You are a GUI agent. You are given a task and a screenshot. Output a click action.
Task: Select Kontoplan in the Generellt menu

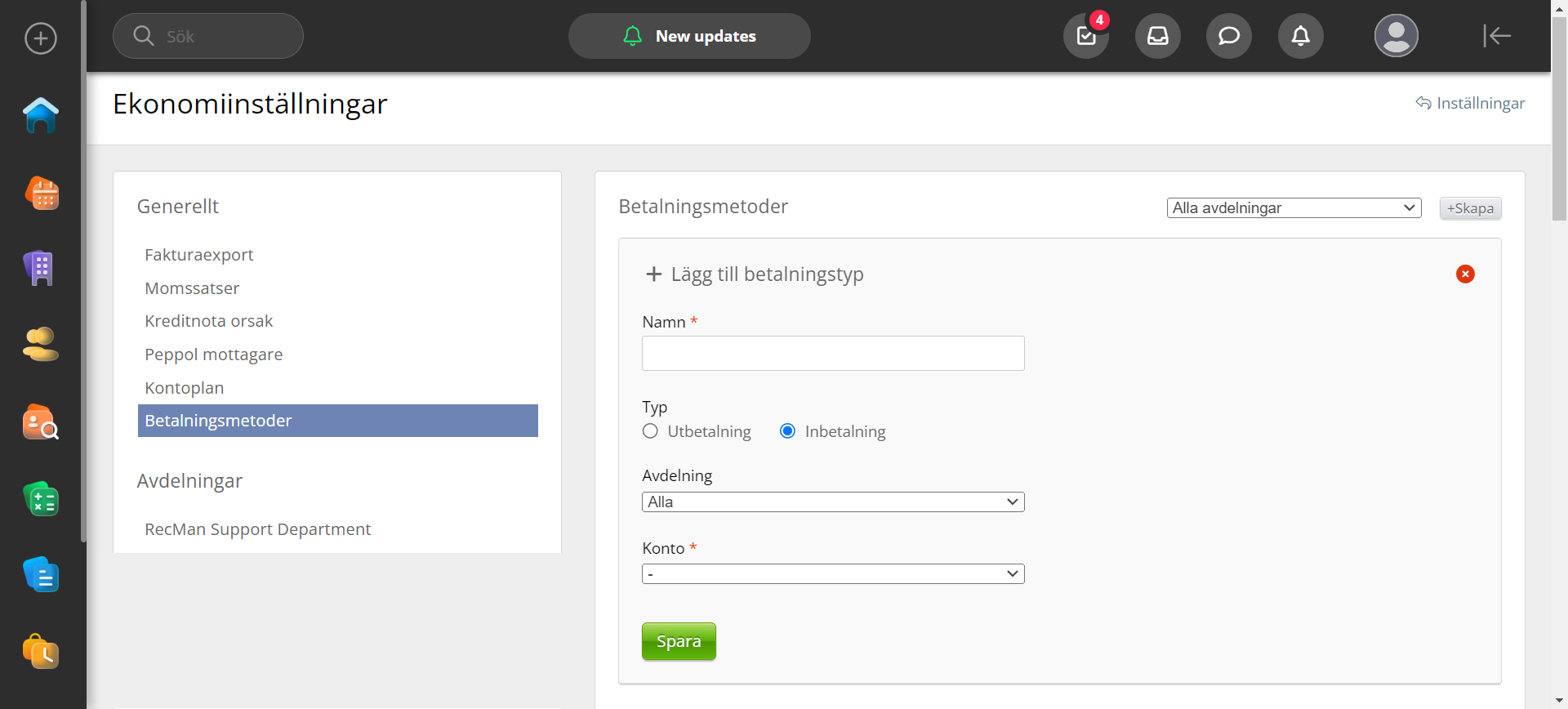pos(184,388)
